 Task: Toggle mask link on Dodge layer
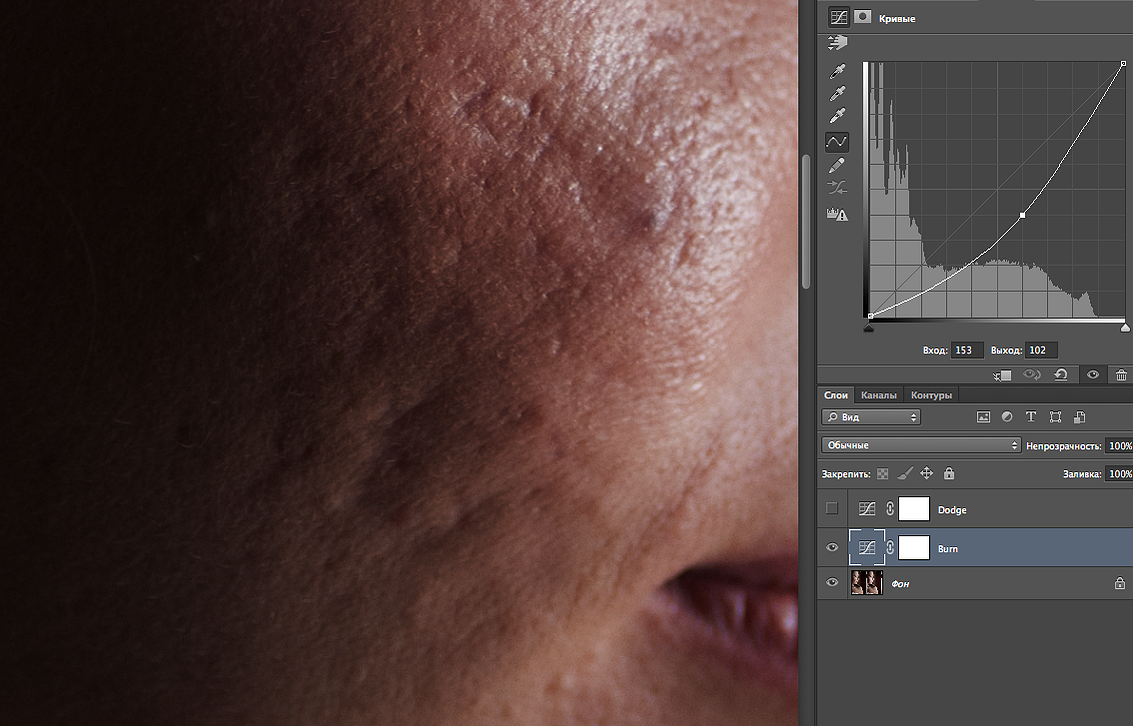coord(890,509)
